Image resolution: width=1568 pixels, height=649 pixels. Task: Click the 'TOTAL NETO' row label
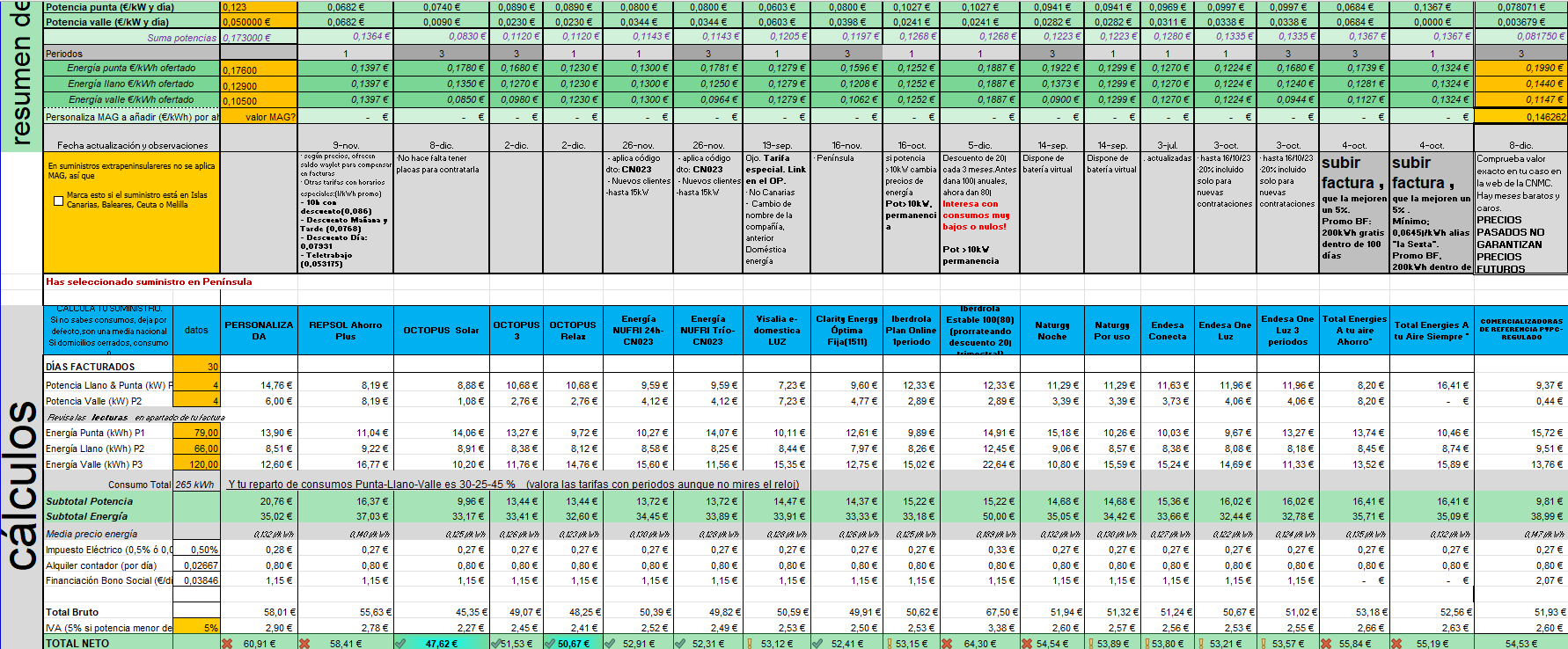click(x=77, y=644)
